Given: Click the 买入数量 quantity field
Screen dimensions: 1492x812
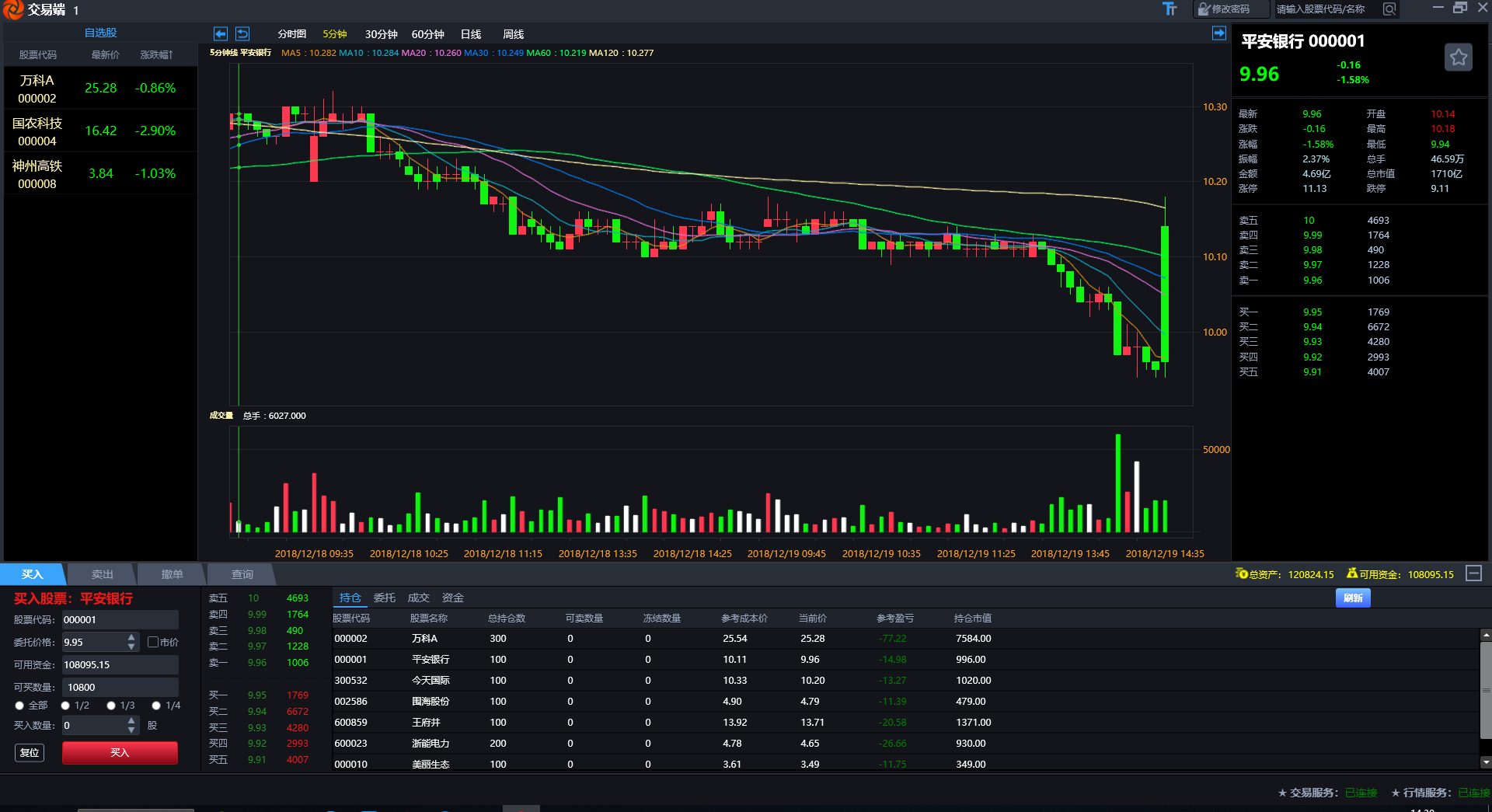Looking at the screenshot, I should [93, 725].
